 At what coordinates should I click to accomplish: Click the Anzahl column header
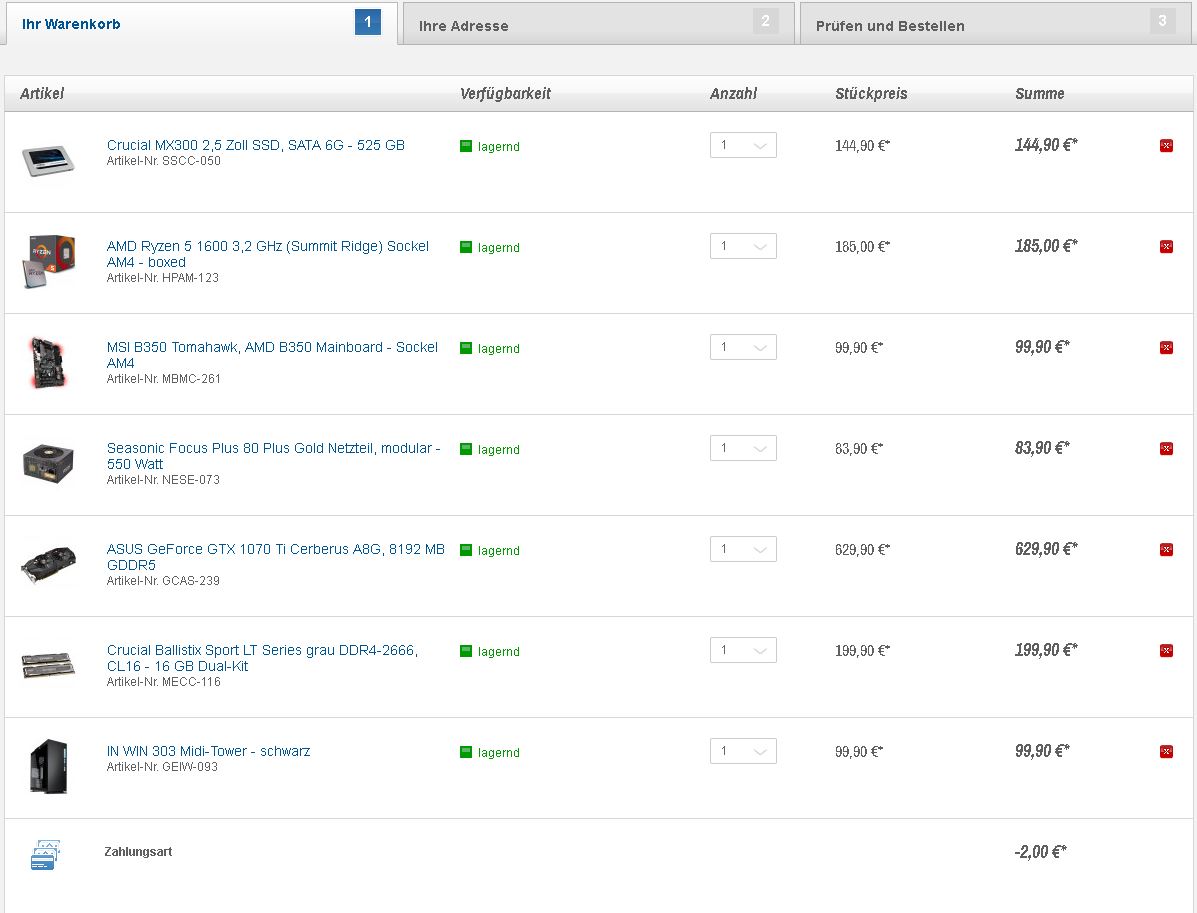point(734,93)
